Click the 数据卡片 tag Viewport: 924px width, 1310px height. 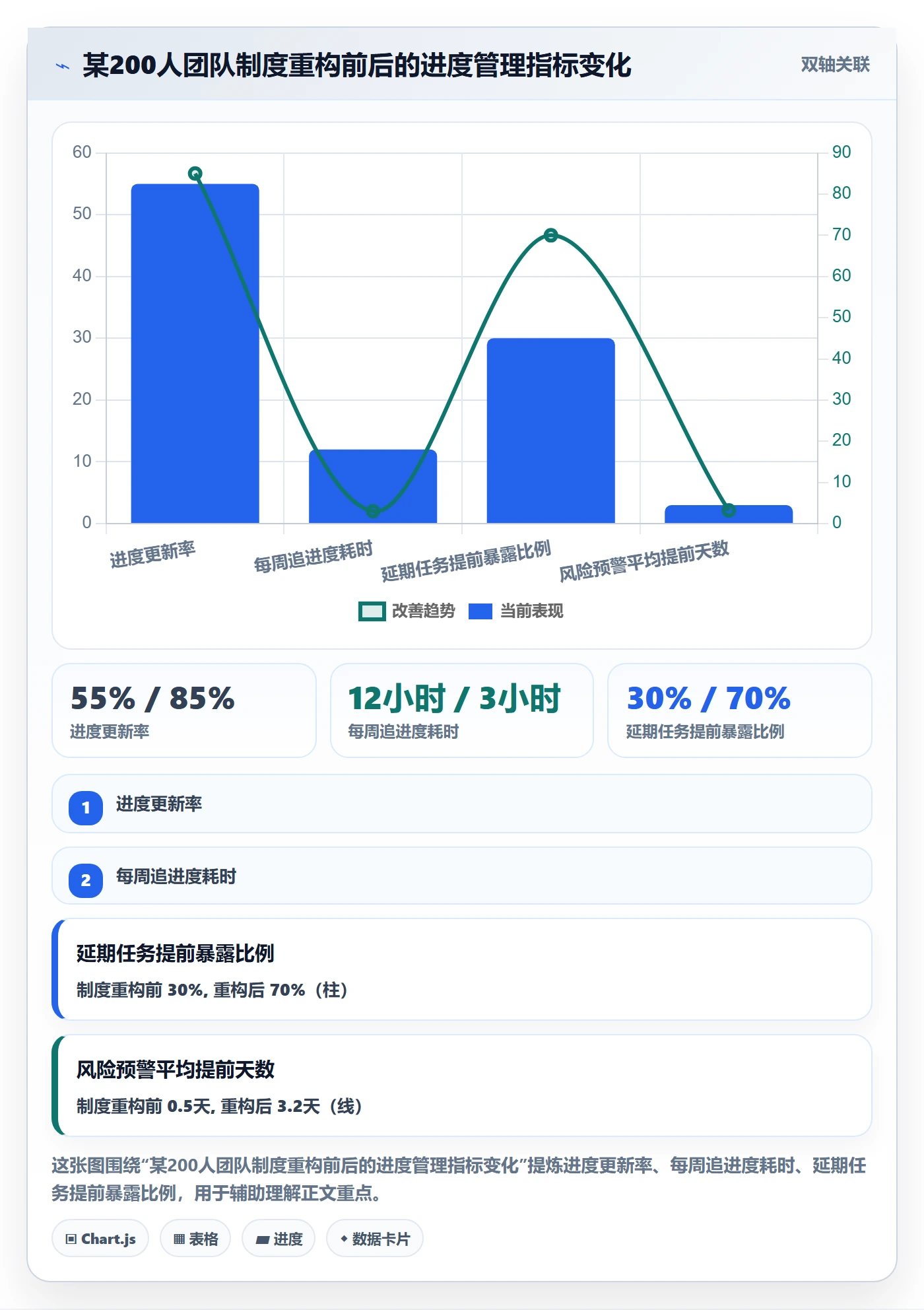(375, 1239)
